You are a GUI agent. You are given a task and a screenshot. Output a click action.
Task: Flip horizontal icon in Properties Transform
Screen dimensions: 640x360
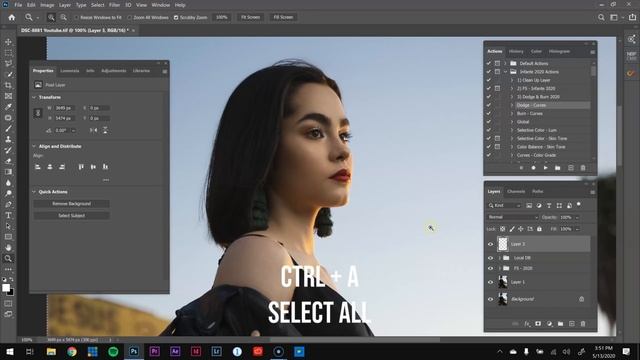[93, 130]
